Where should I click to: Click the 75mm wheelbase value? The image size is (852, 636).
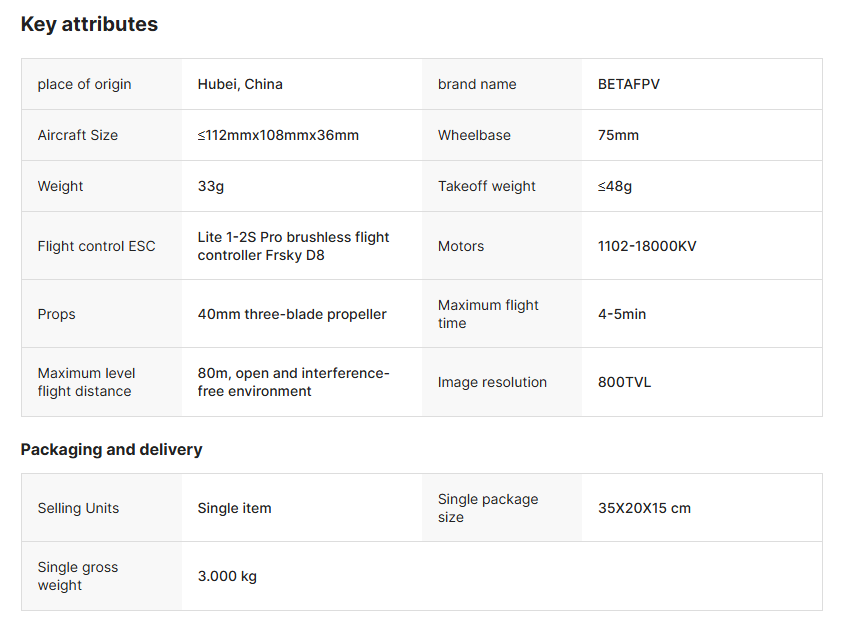pos(618,136)
